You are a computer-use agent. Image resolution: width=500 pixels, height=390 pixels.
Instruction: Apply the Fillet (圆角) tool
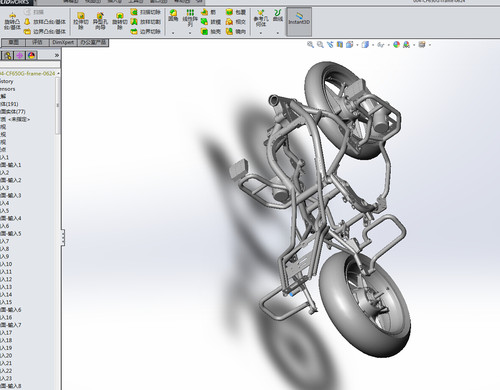click(173, 16)
